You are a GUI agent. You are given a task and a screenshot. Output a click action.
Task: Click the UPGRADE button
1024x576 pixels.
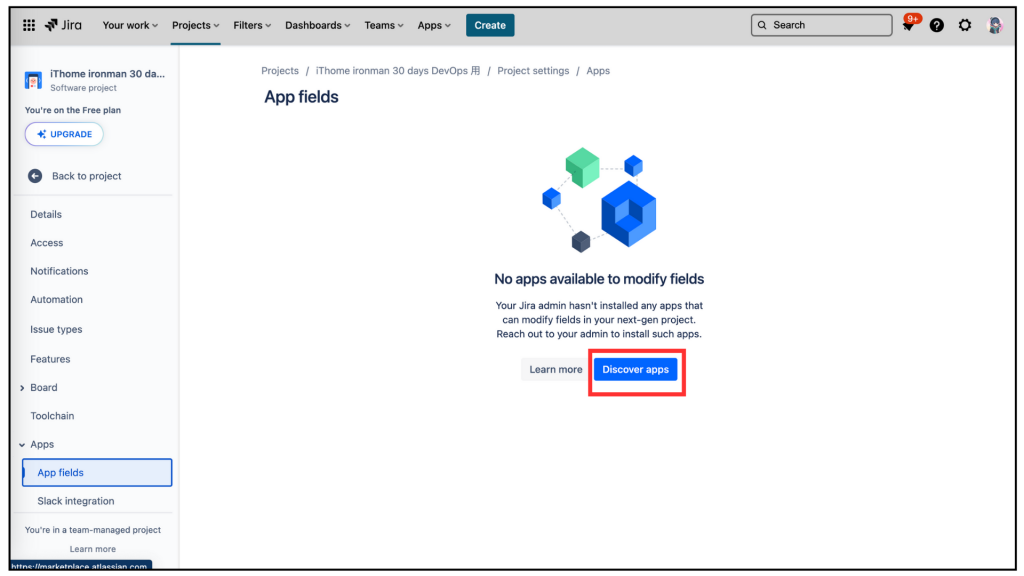click(64, 134)
